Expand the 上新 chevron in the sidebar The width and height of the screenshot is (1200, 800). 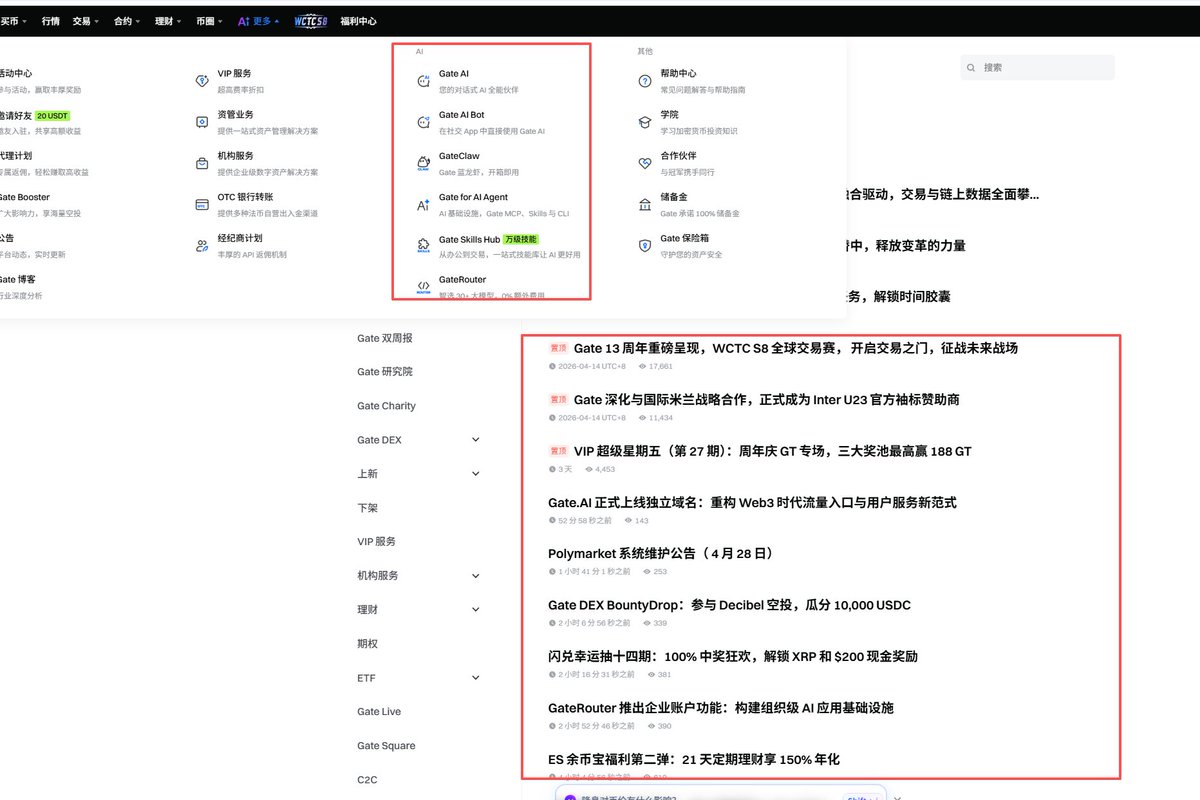pyautogui.click(x=475, y=474)
